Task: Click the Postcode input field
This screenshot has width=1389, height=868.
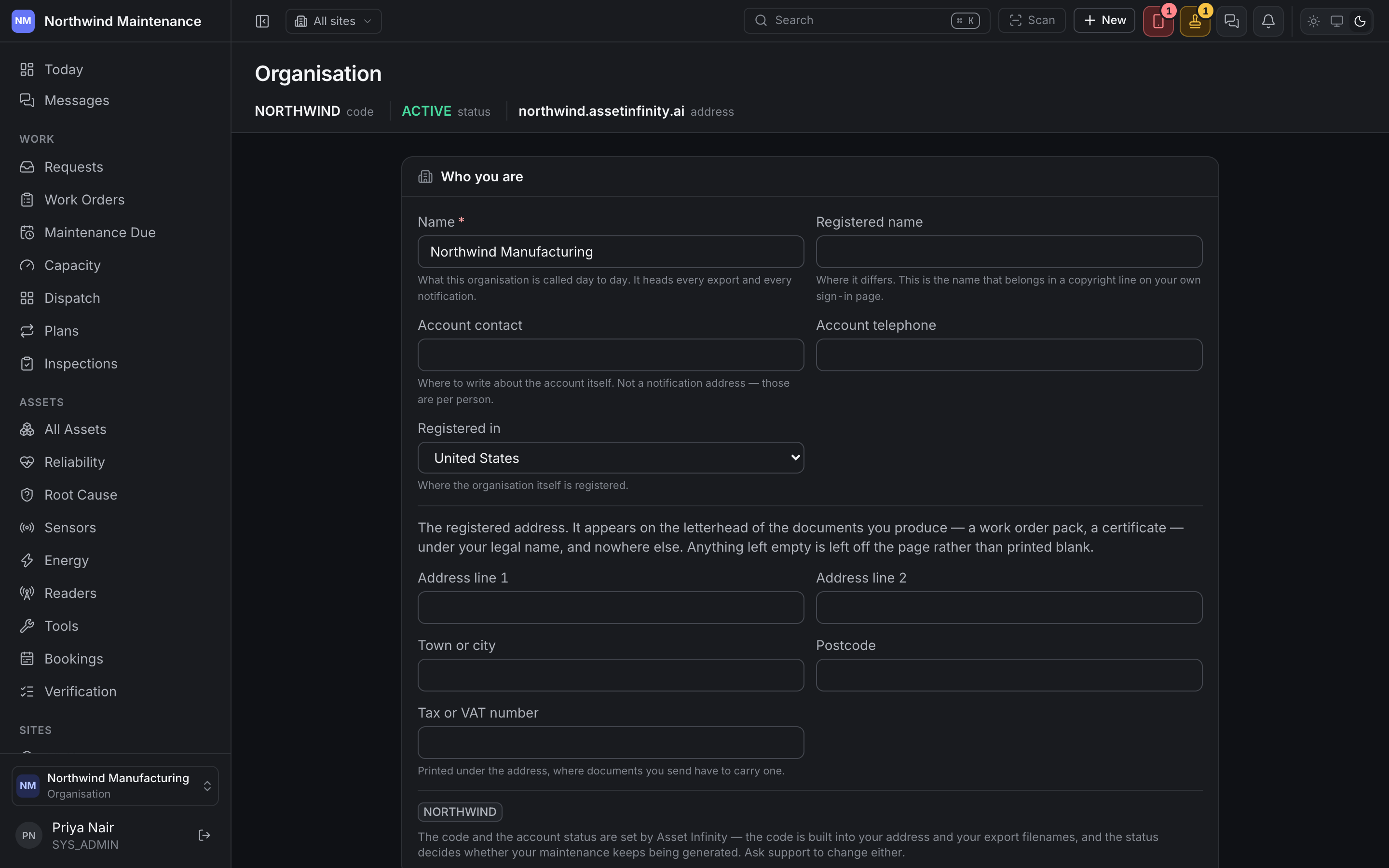Action: (x=1009, y=675)
